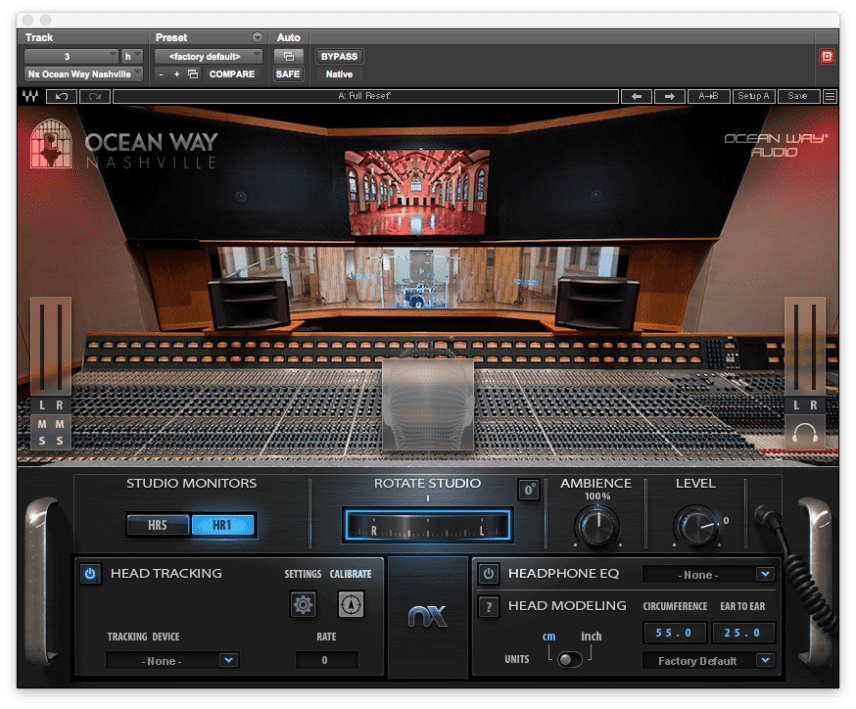This screenshot has height=709, width=856.
Task: Select HR1 studio monitors
Action: coord(222,525)
